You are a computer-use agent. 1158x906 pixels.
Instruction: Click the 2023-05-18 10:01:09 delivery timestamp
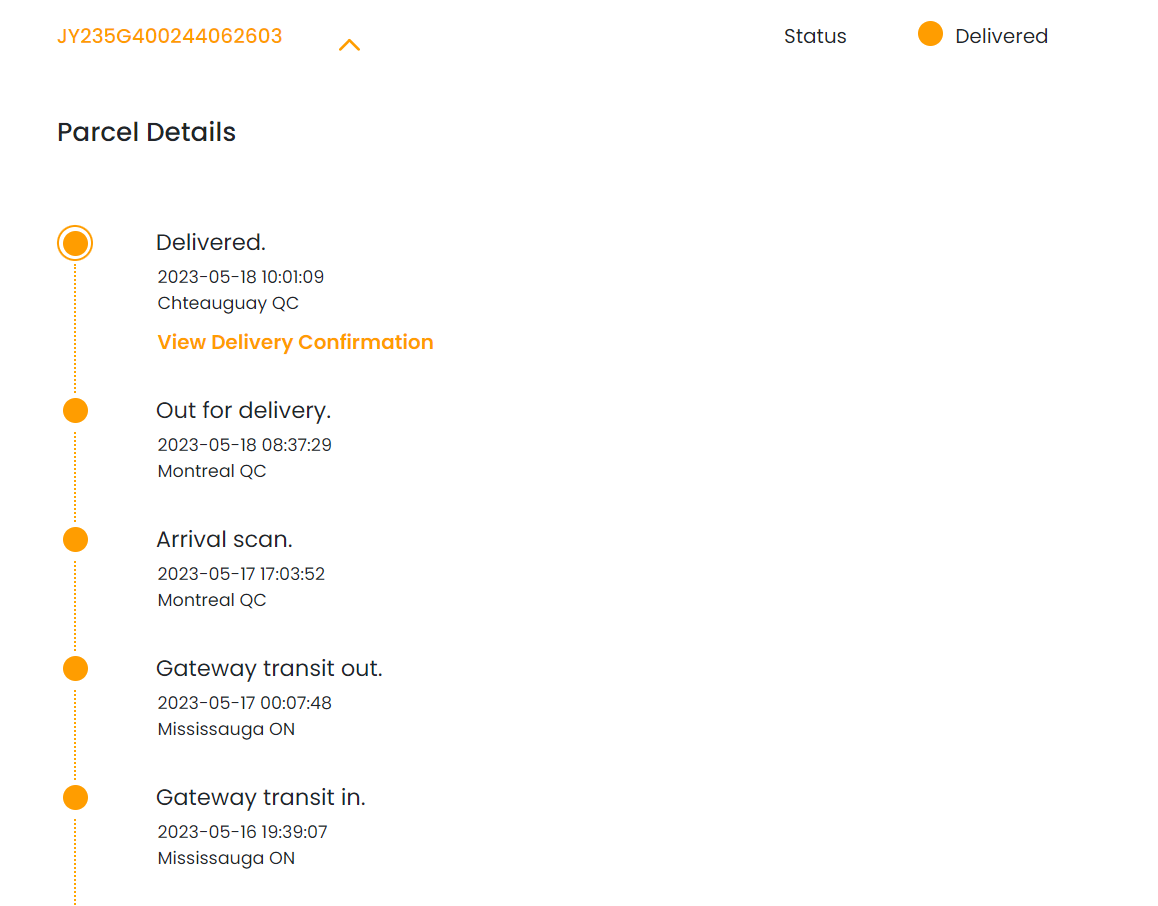240,277
